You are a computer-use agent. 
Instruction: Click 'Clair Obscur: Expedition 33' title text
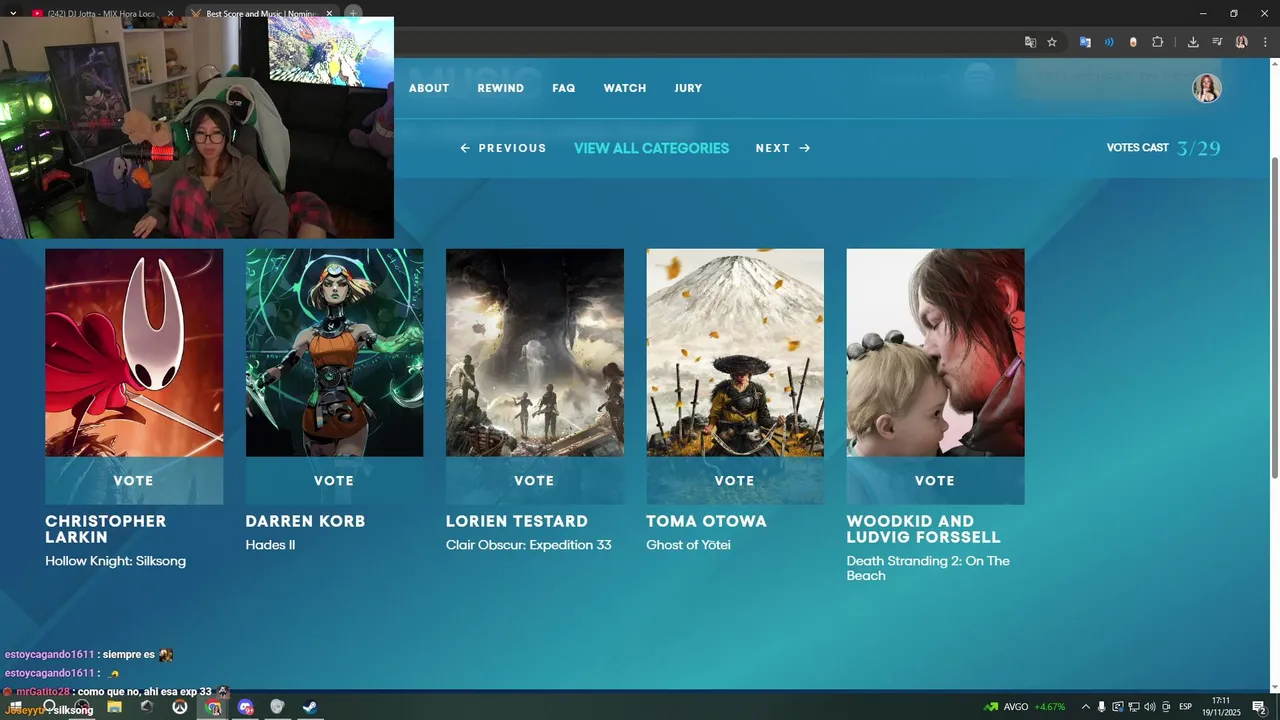coord(528,545)
